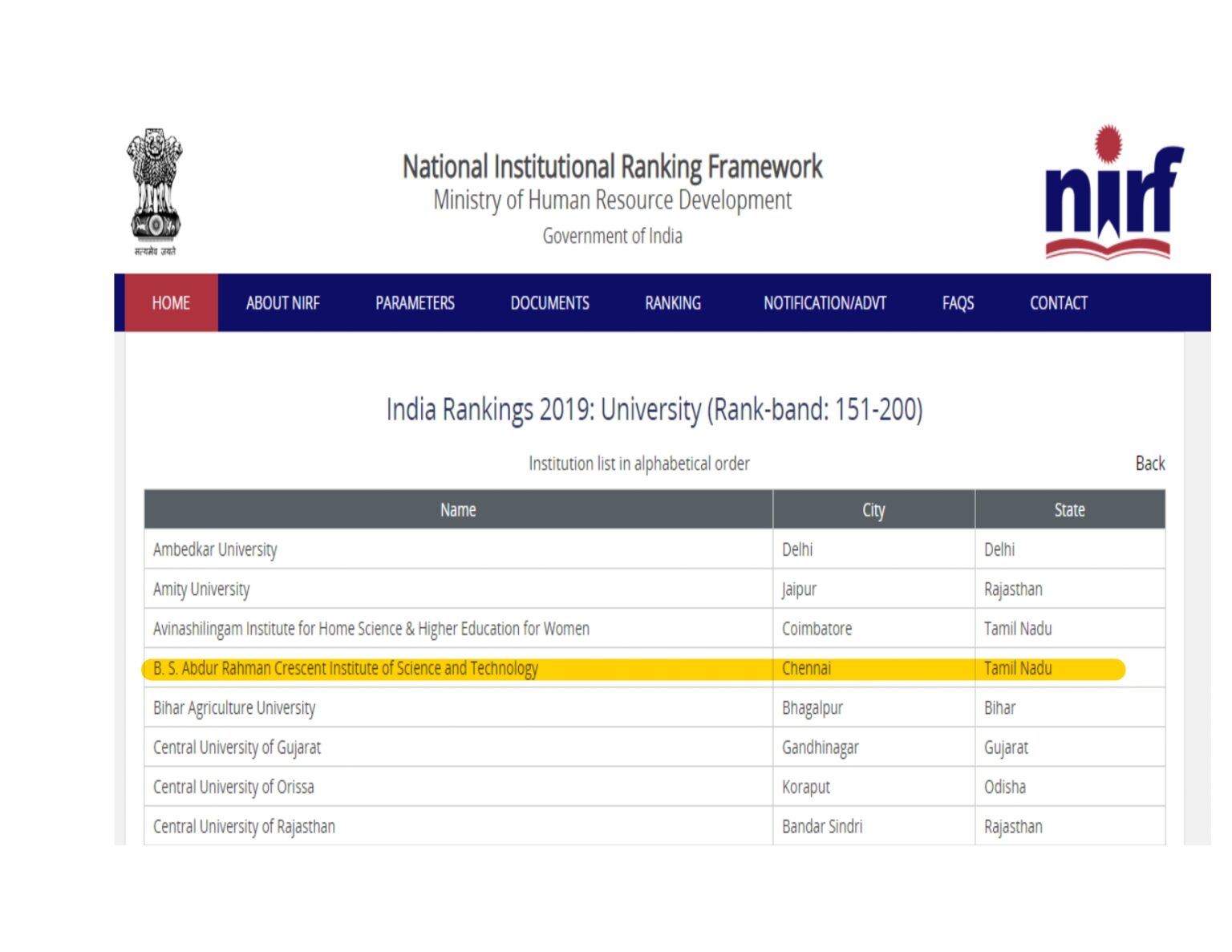Screen dimensions: 1232x952
Task: Click the National Institutional Ranking Framework title
Action: 612,167
